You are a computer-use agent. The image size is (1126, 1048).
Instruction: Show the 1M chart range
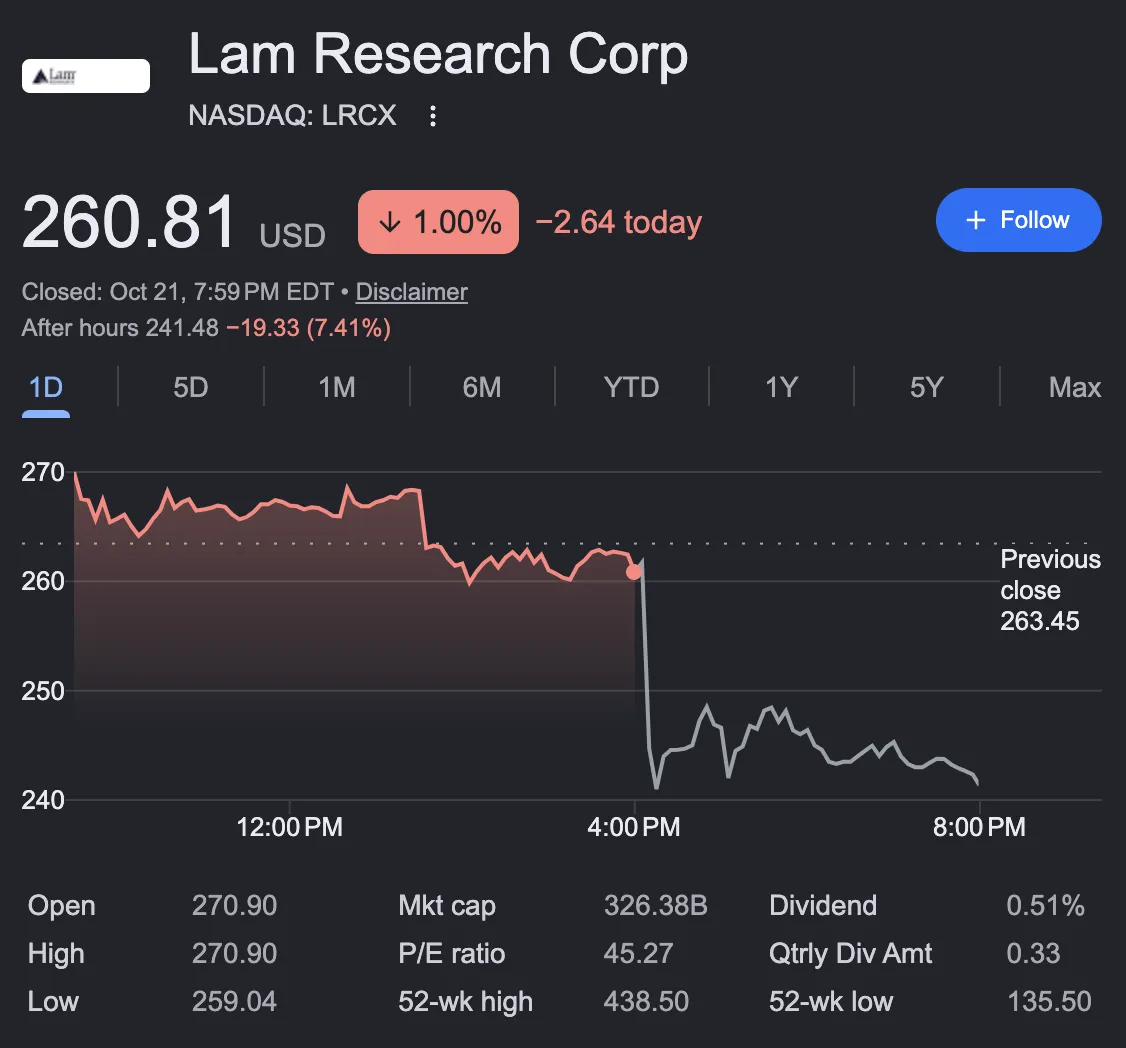click(337, 388)
